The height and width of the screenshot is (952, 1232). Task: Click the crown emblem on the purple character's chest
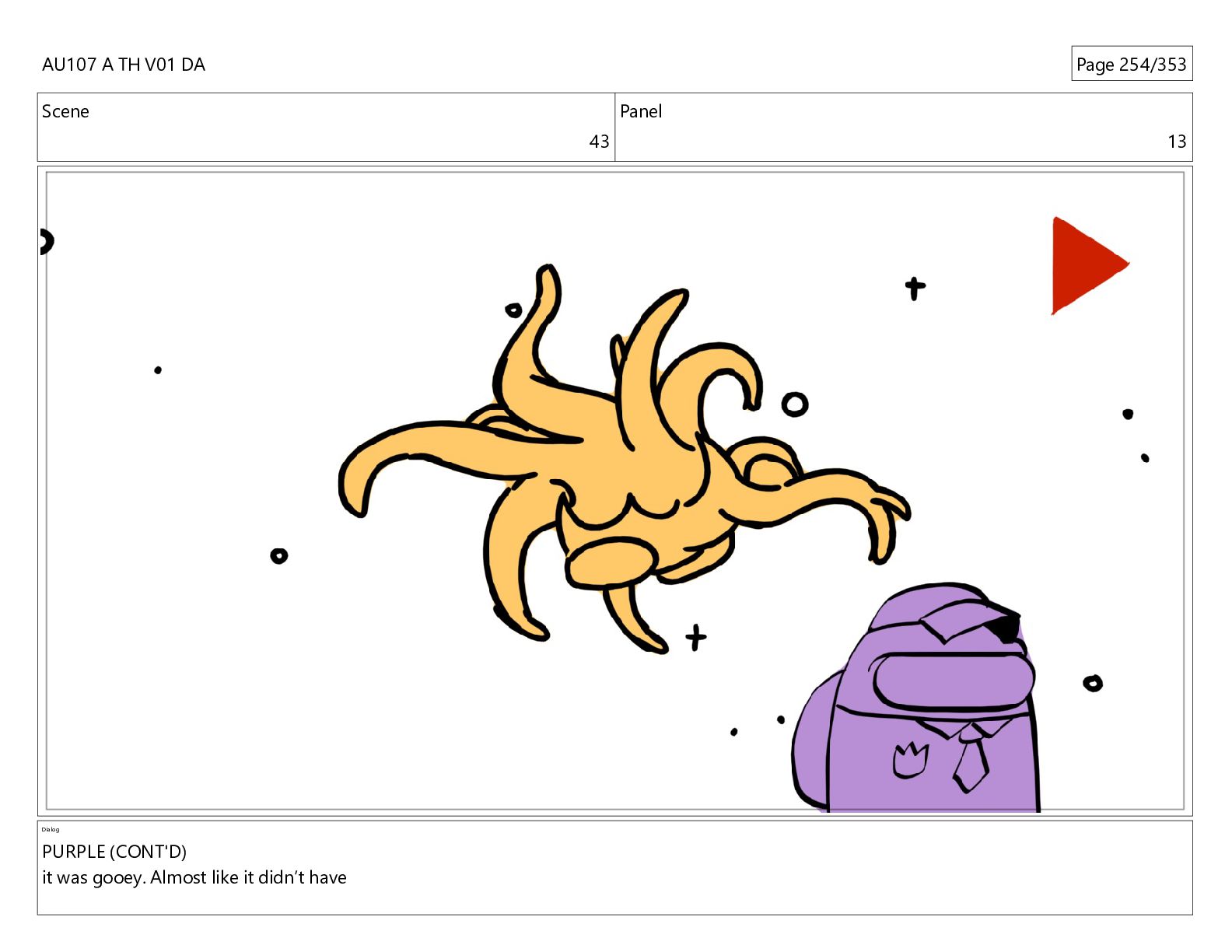pyautogui.click(x=910, y=760)
